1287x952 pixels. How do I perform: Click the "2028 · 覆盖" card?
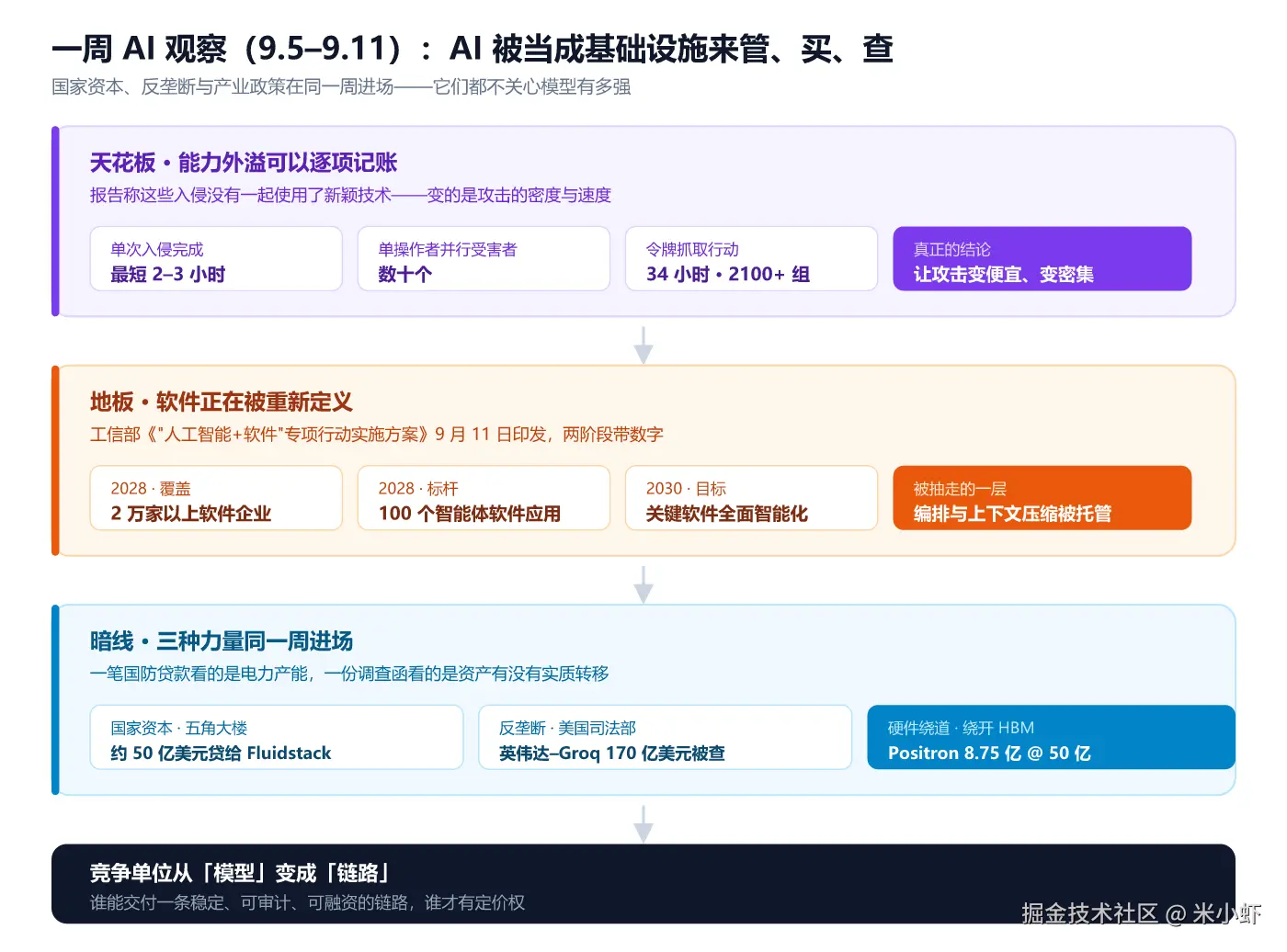216,498
